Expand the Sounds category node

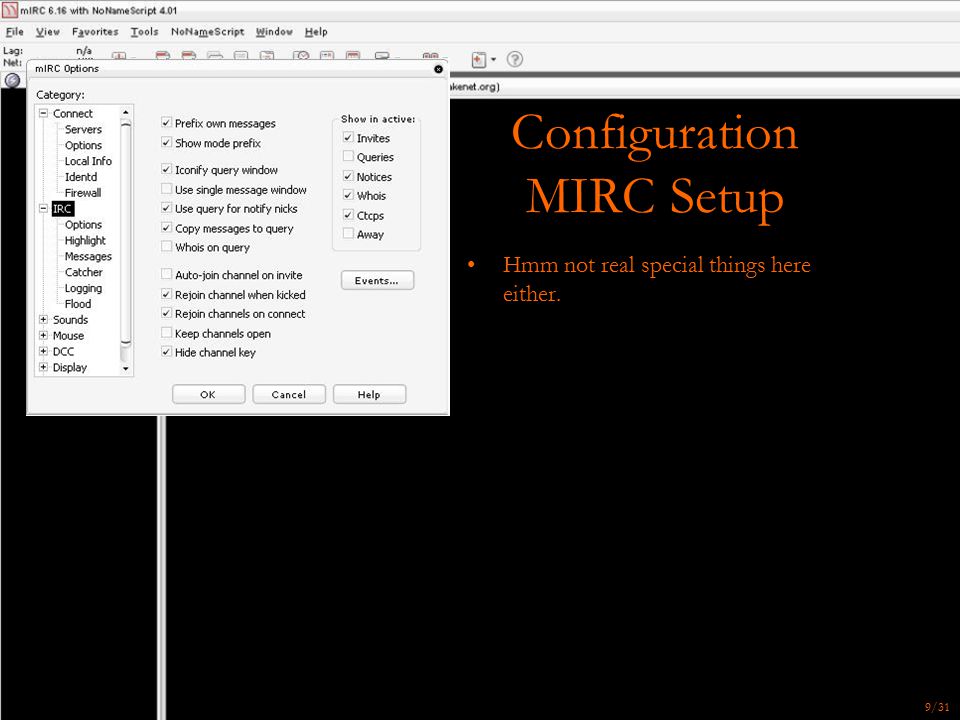43,320
